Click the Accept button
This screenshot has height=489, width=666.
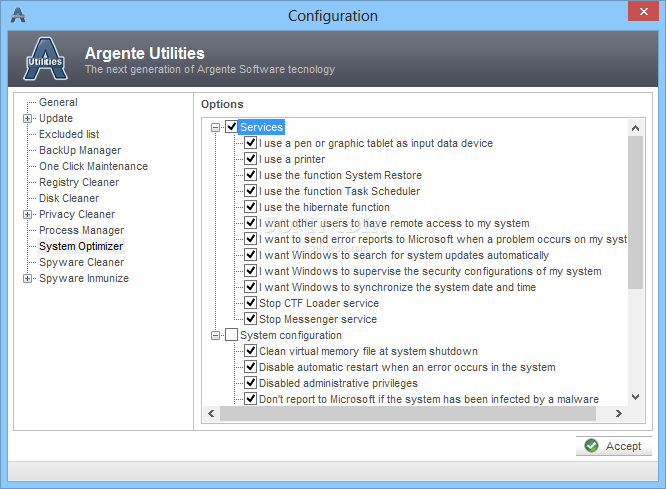tap(614, 446)
